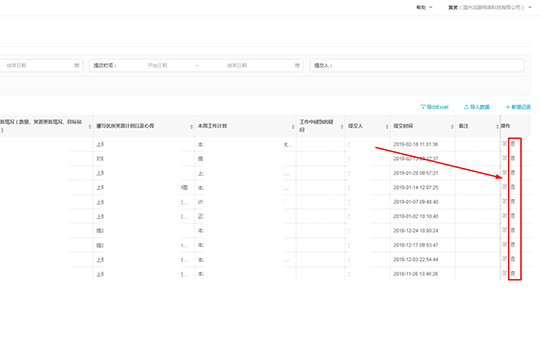The image size is (540, 360).
Task: Select timestamp 2019-01-07 09:48:40
Action: [416, 202]
